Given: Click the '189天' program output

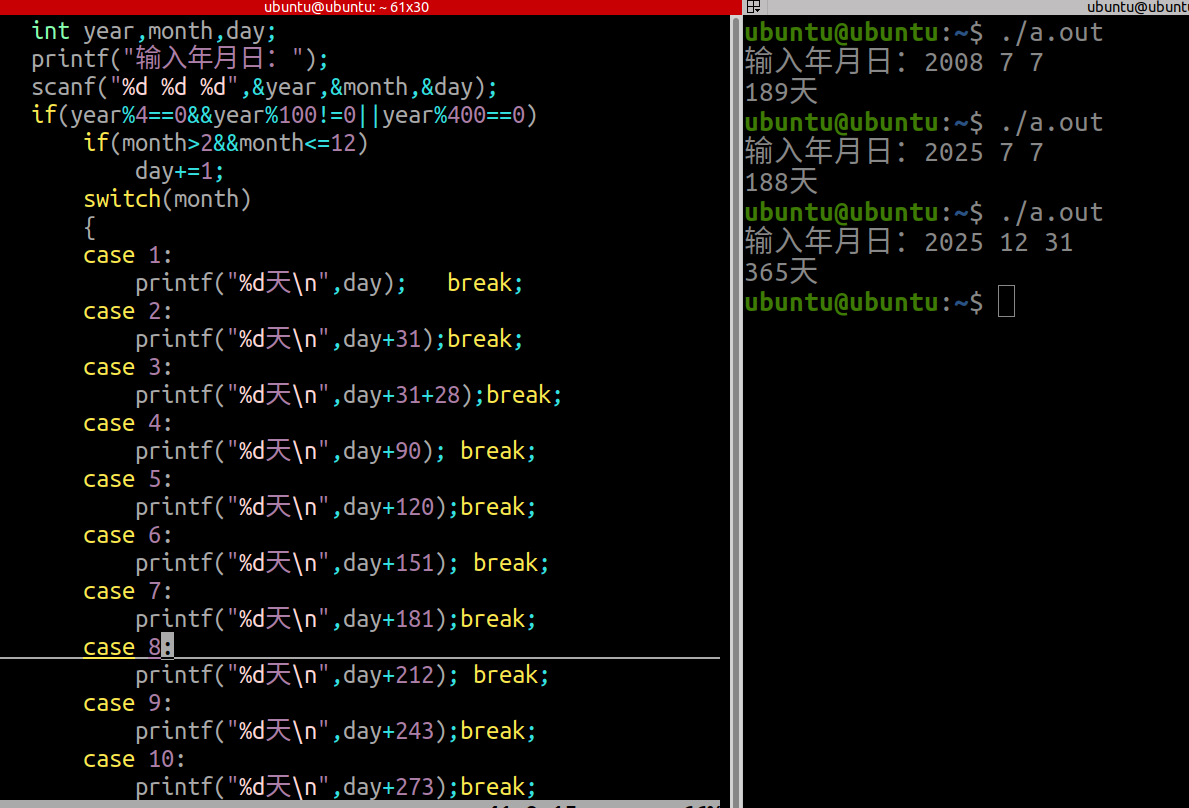Looking at the screenshot, I should pos(779,91).
